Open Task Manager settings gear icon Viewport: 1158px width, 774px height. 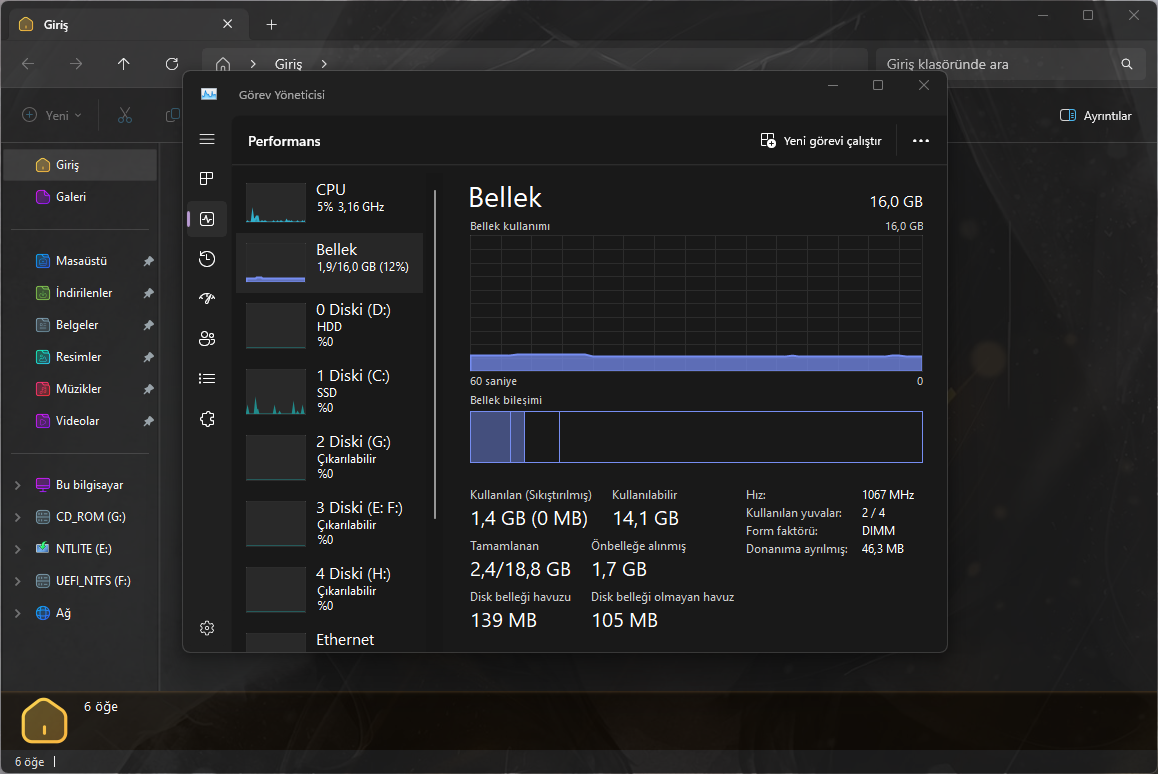click(207, 628)
